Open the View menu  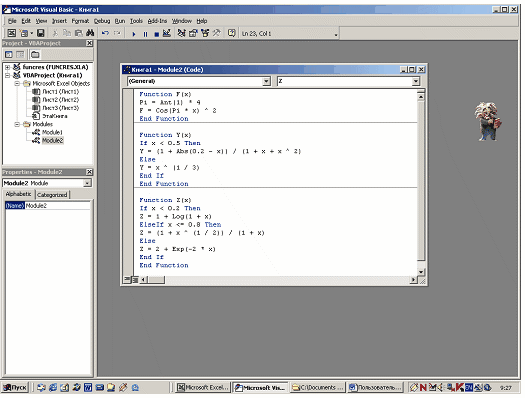(41, 21)
